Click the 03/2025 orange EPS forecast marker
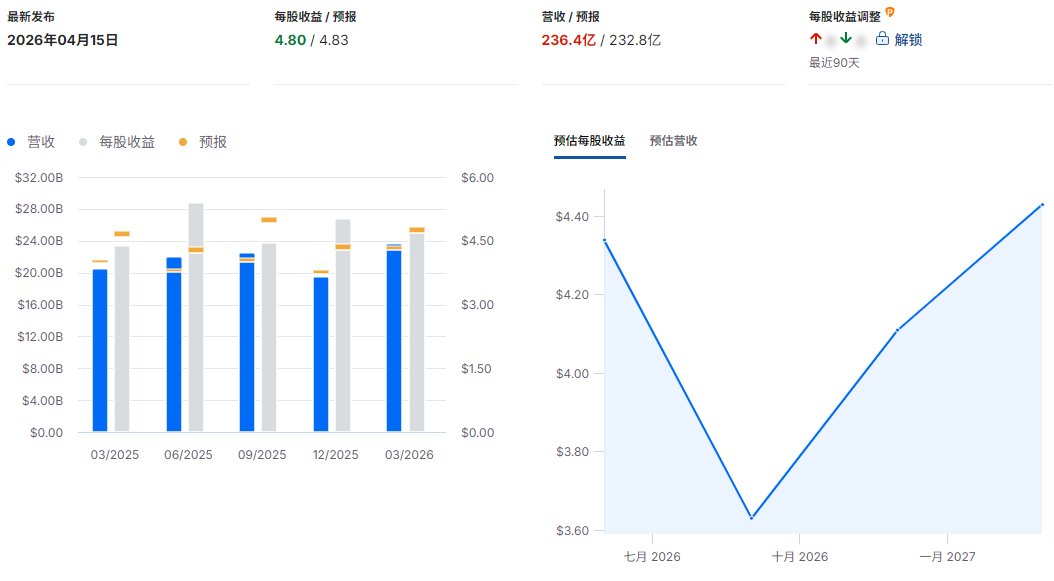The image size is (1054, 581). pos(122,234)
